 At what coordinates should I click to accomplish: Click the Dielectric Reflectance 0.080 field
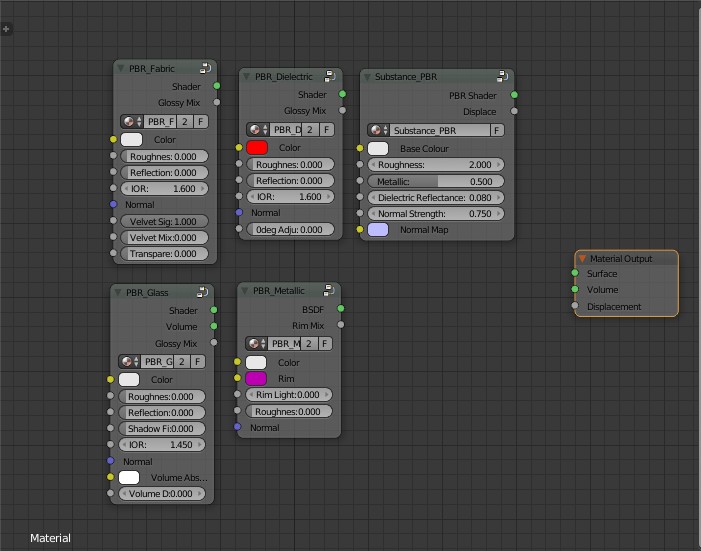coord(436,198)
